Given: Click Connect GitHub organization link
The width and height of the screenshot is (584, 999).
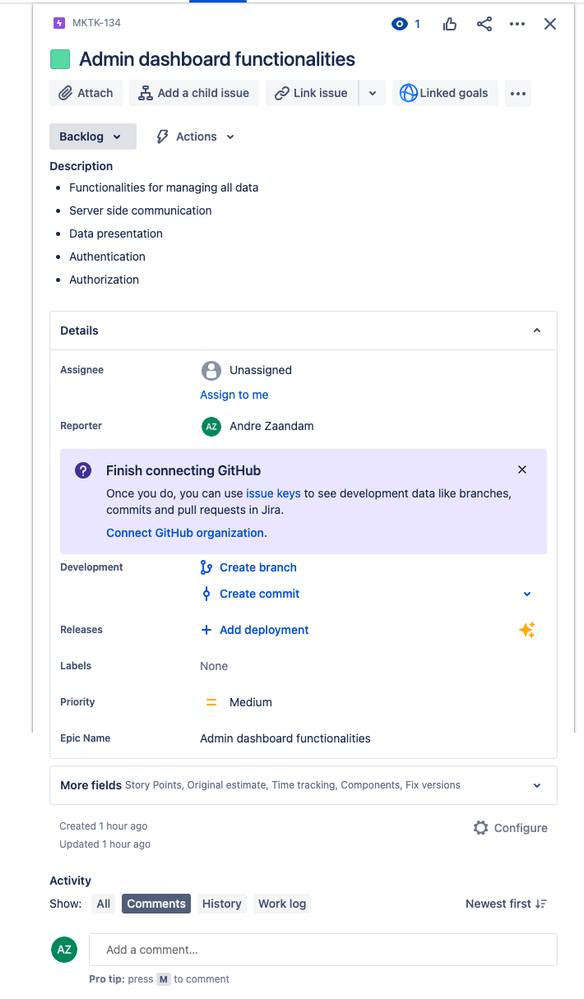Looking at the screenshot, I should 187,533.
